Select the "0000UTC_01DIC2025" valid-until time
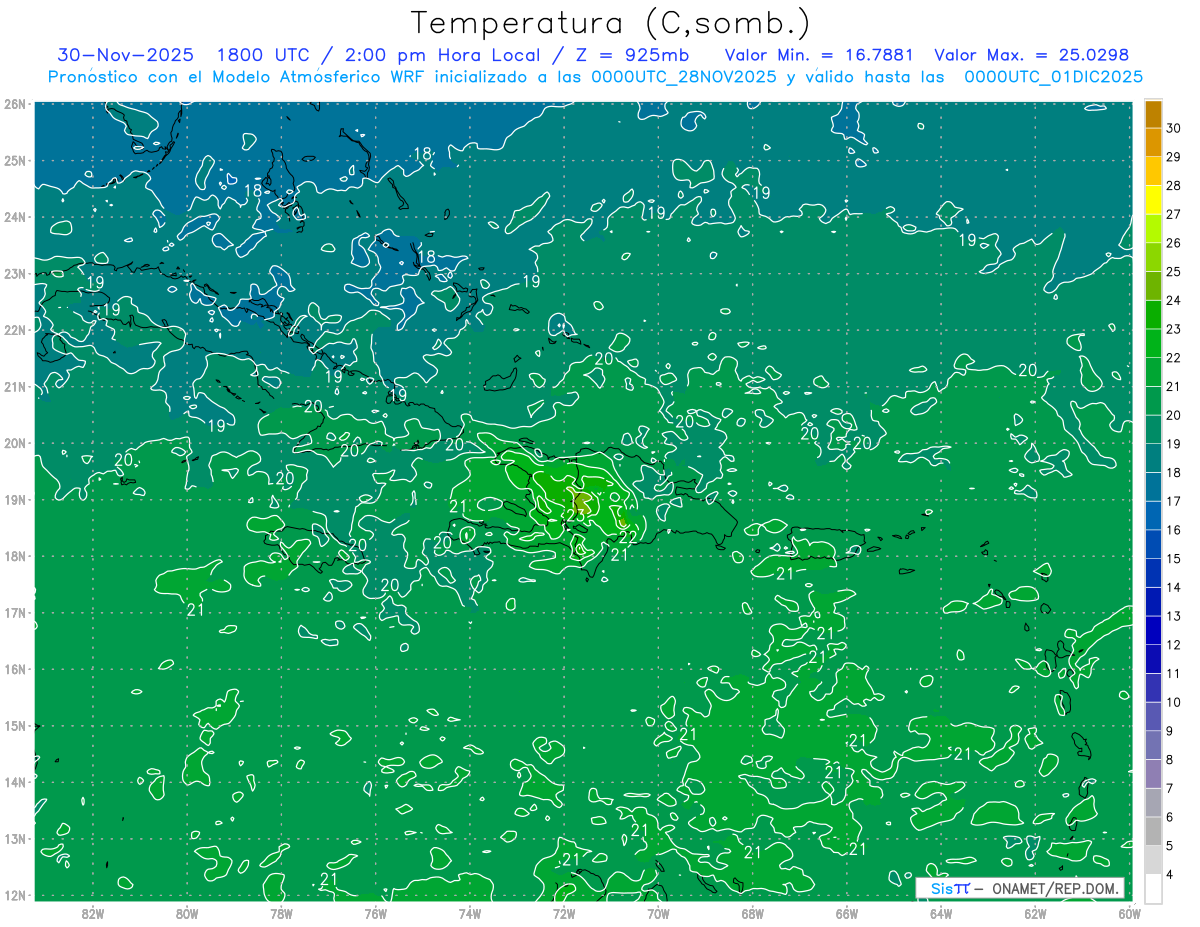Viewport: 1200px width, 927px height. [x=1053, y=77]
